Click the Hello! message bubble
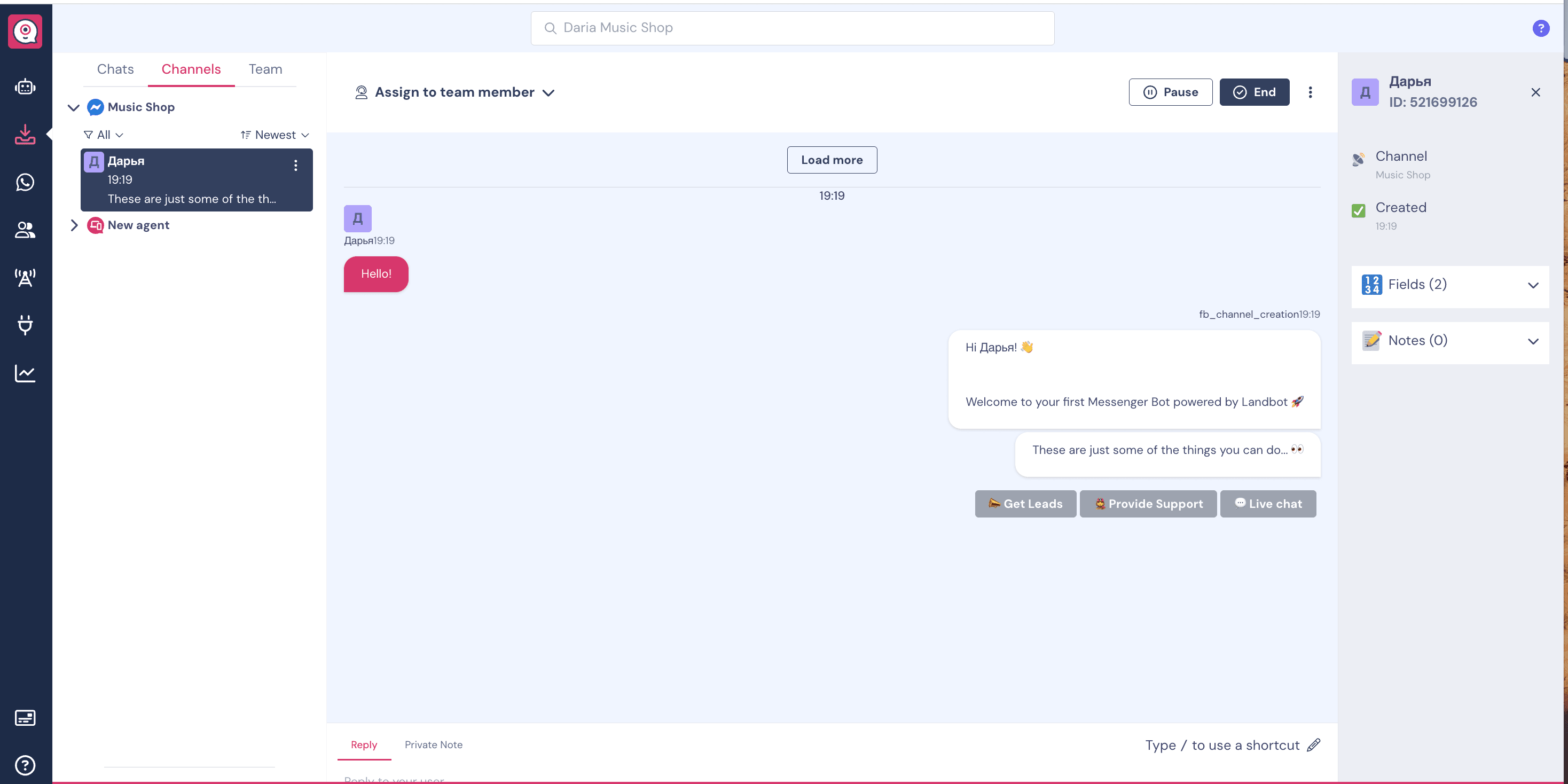 (376, 274)
